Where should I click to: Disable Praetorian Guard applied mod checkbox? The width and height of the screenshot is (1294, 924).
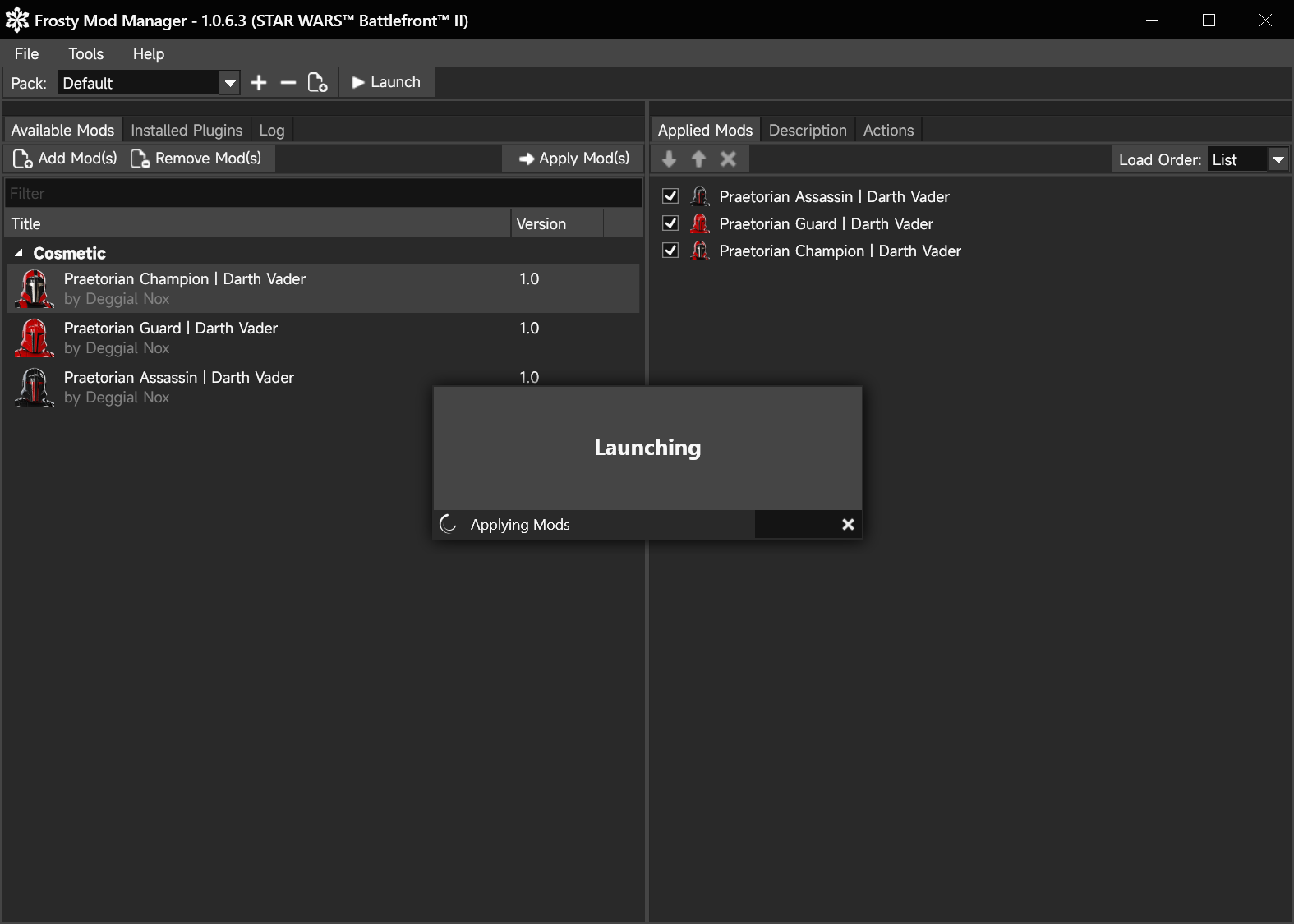(x=670, y=223)
